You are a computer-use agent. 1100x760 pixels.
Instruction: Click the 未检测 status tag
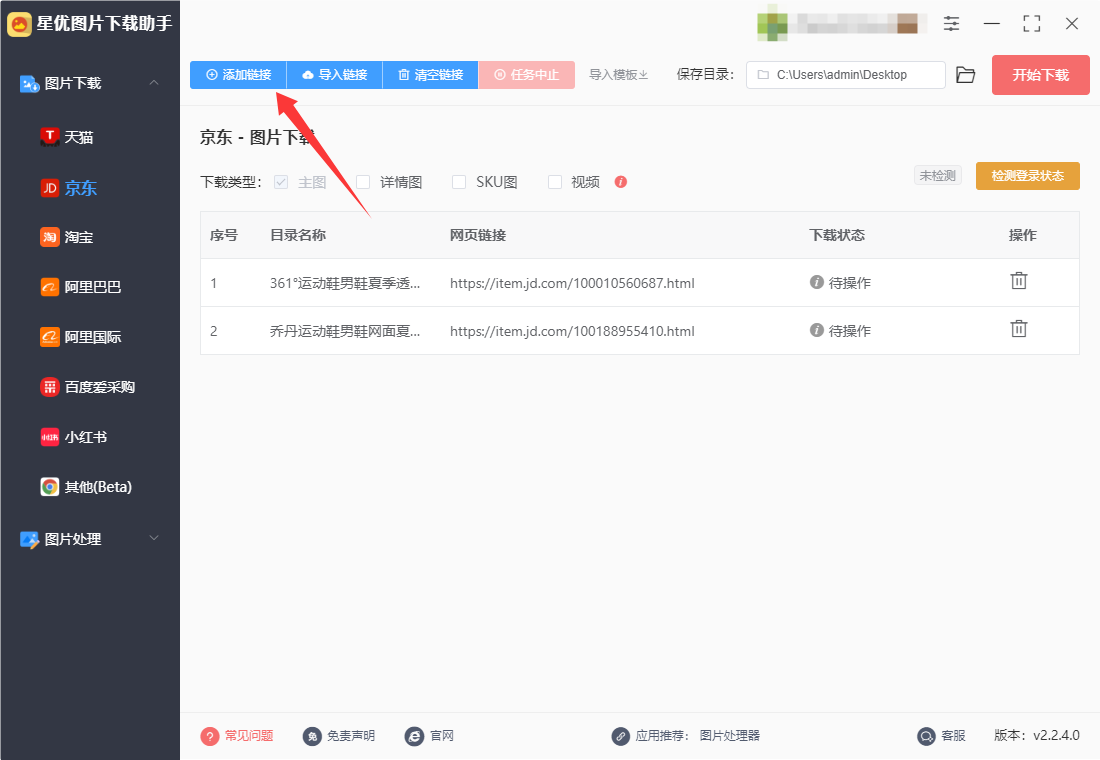937,175
